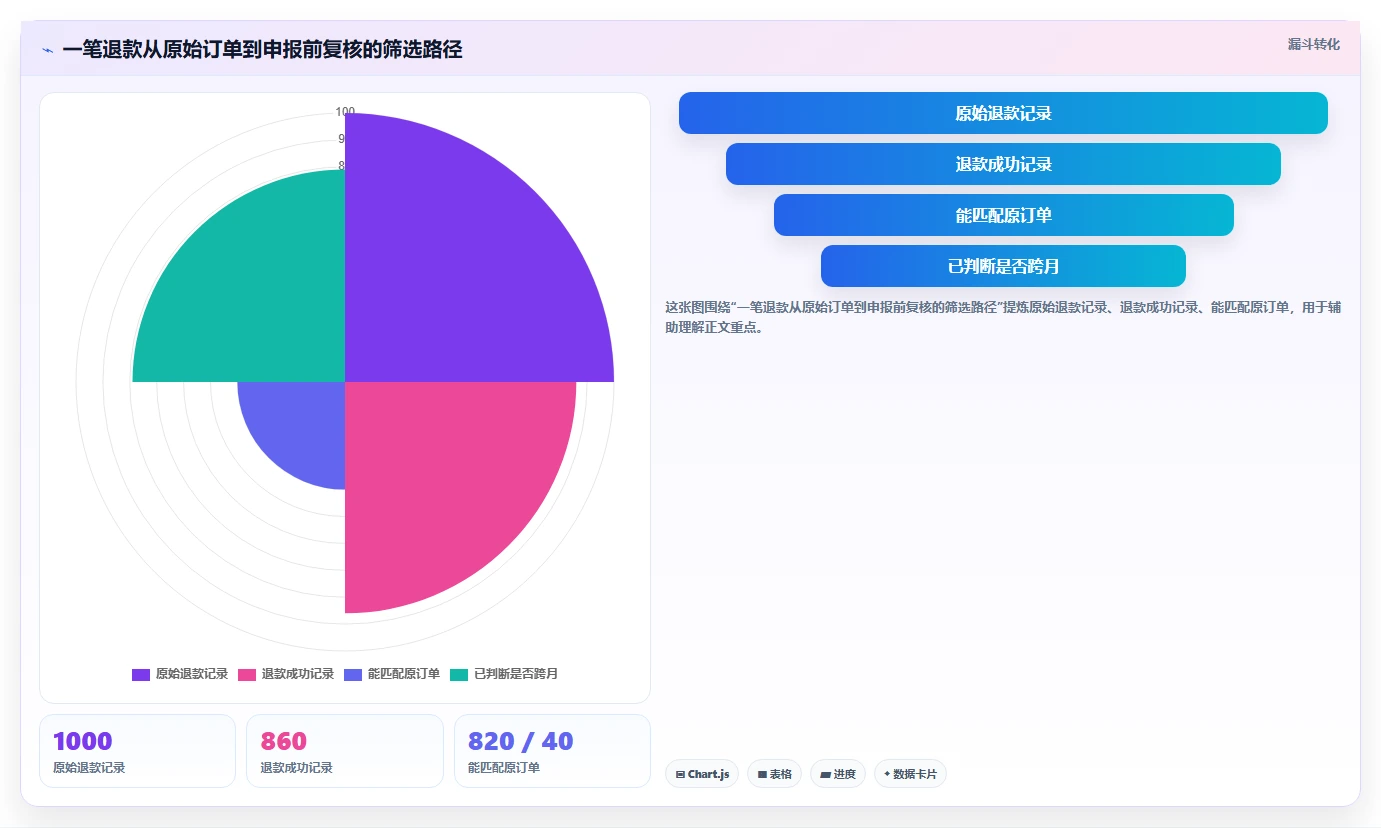Select the 退款成功记录 funnel bar
1381x828 pixels.
1003,164
